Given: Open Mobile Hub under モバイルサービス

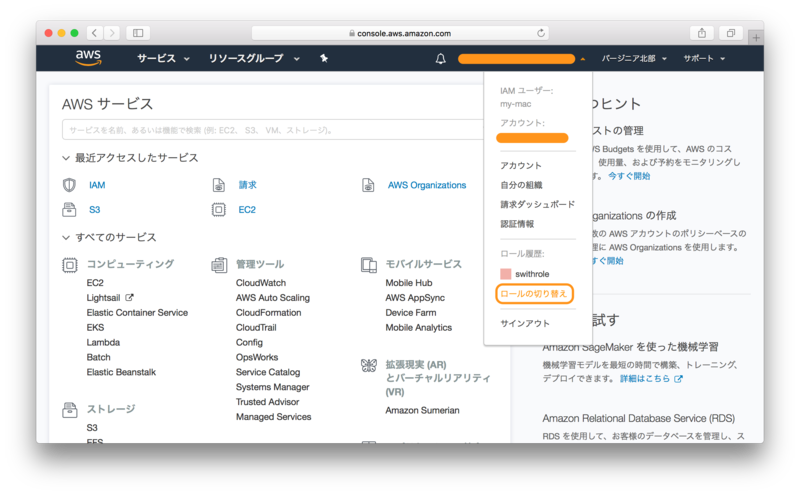Looking at the screenshot, I should point(409,283).
